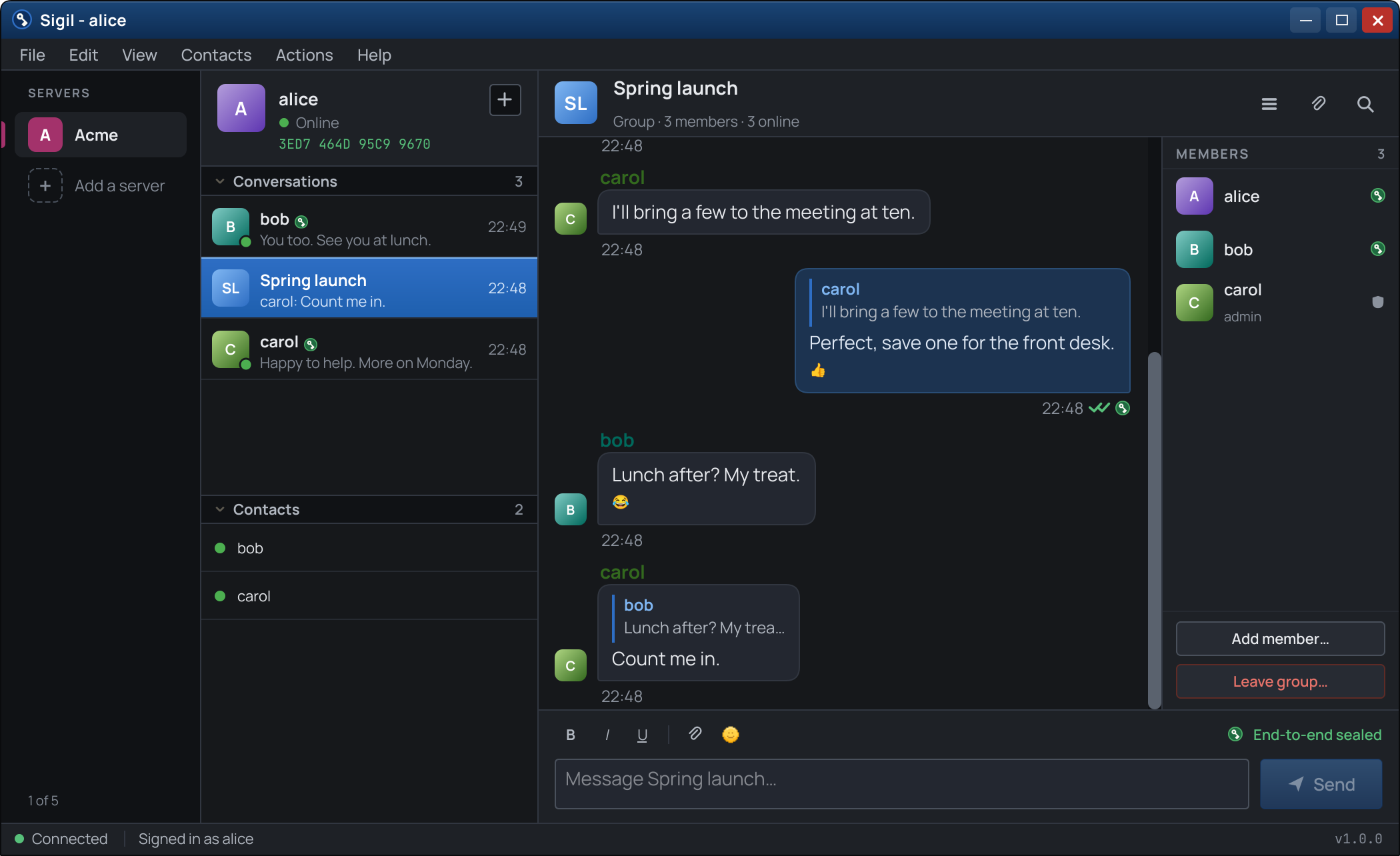This screenshot has width=1400, height=856.
Task: Click alice's fingerprint 3ED7 464D 95C9 9670
Action: pos(355,144)
